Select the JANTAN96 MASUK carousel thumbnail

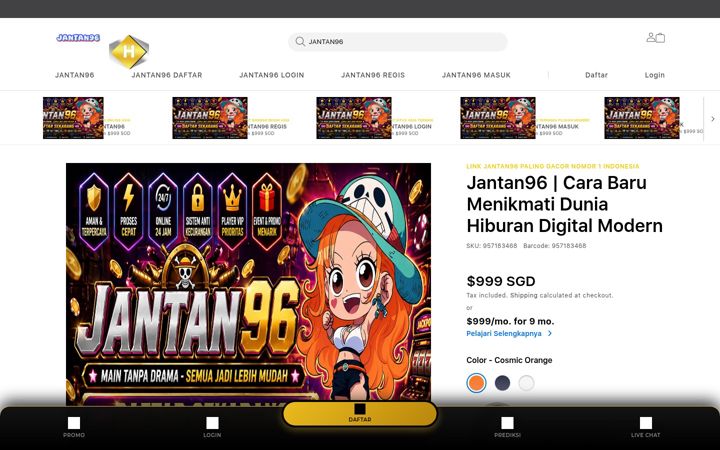coord(498,118)
